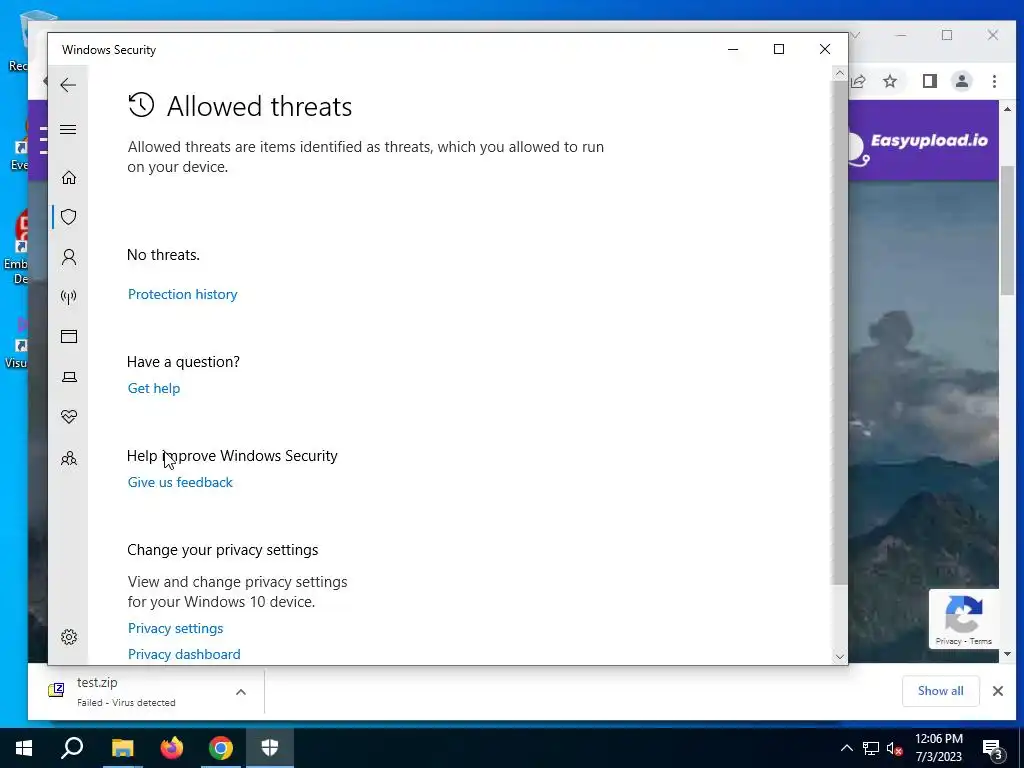Open the hamburger navigation menu in Windows Security
The height and width of the screenshot is (768, 1024).
[x=68, y=129]
